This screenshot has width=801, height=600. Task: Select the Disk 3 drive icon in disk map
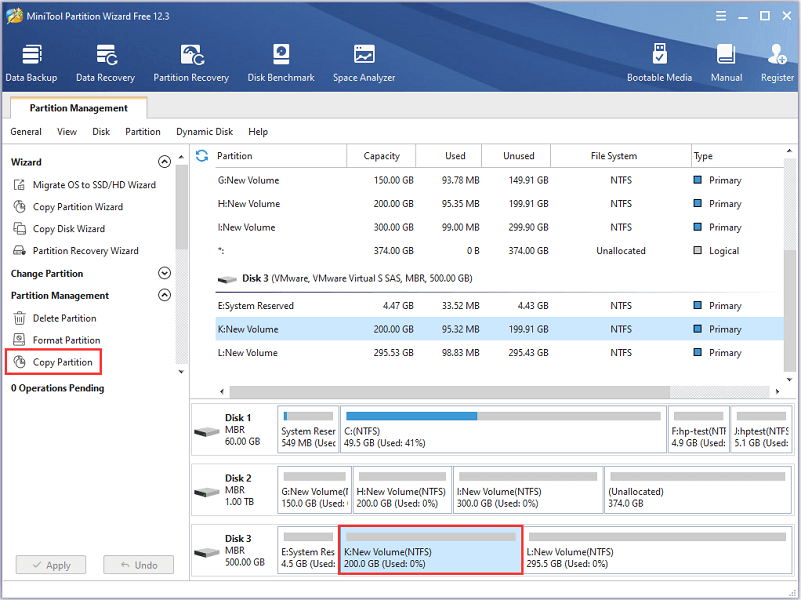207,553
